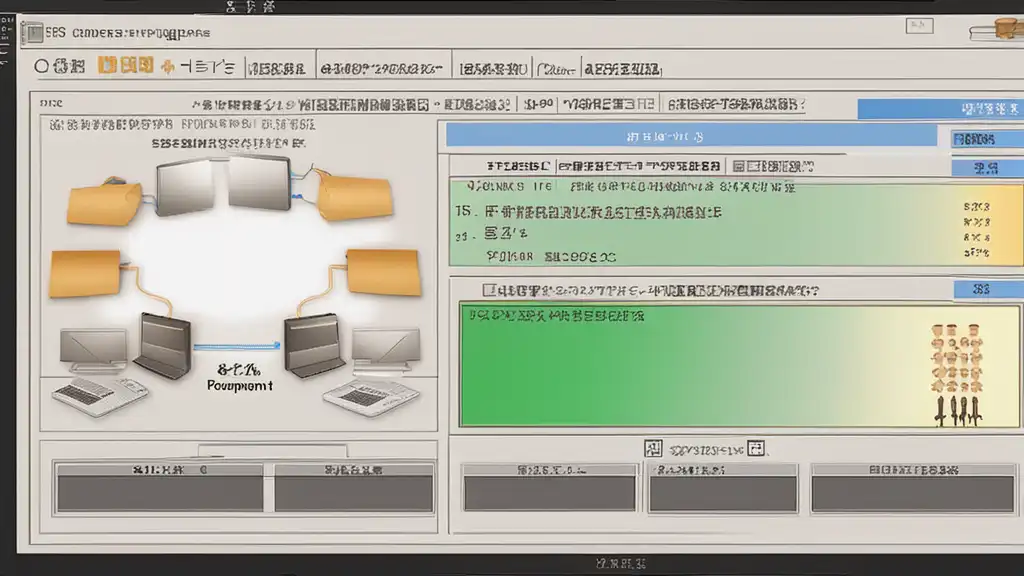
Task: Click the header line of the upper green list
Action: 630,187
